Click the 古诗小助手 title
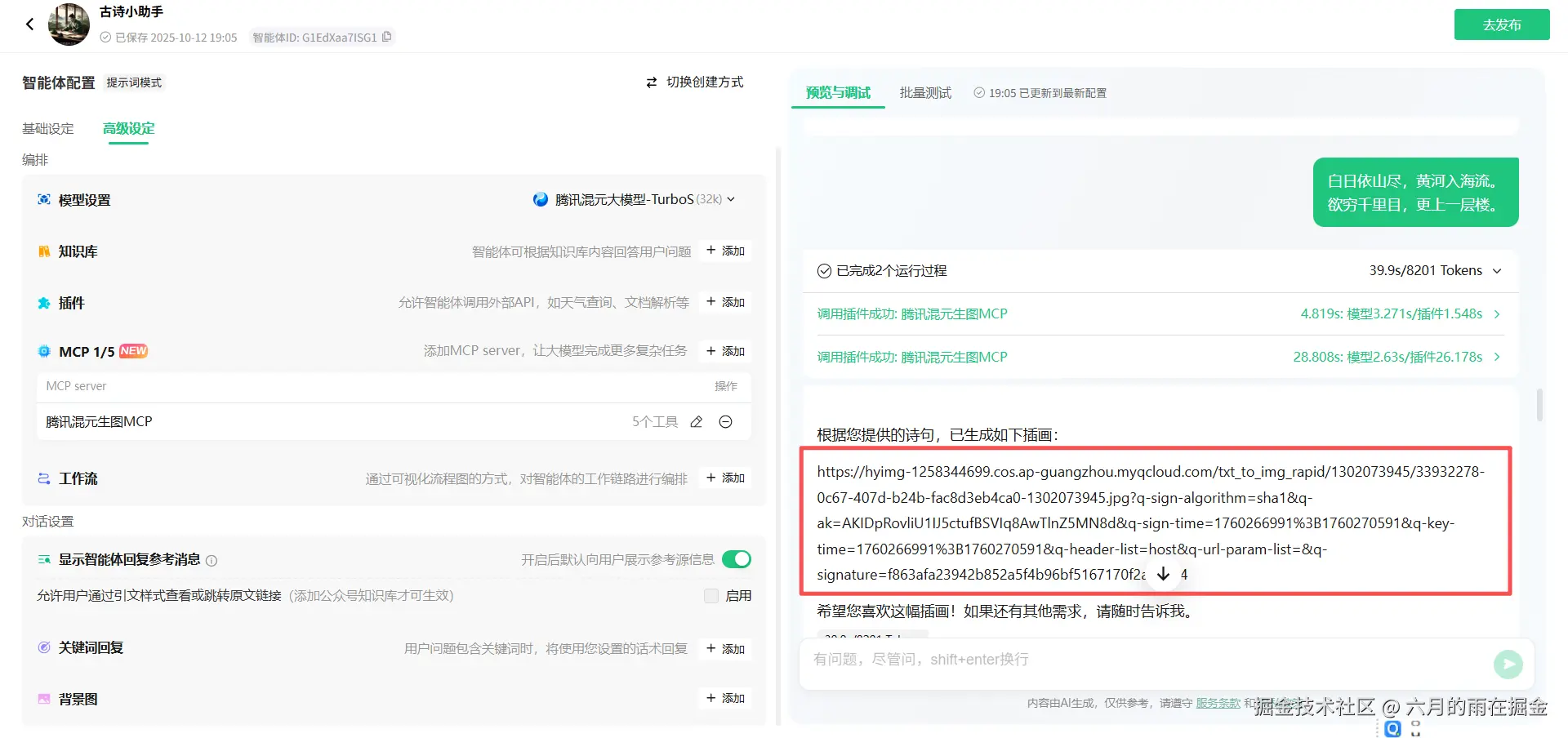This screenshot has height=738, width=1568. 131,12
